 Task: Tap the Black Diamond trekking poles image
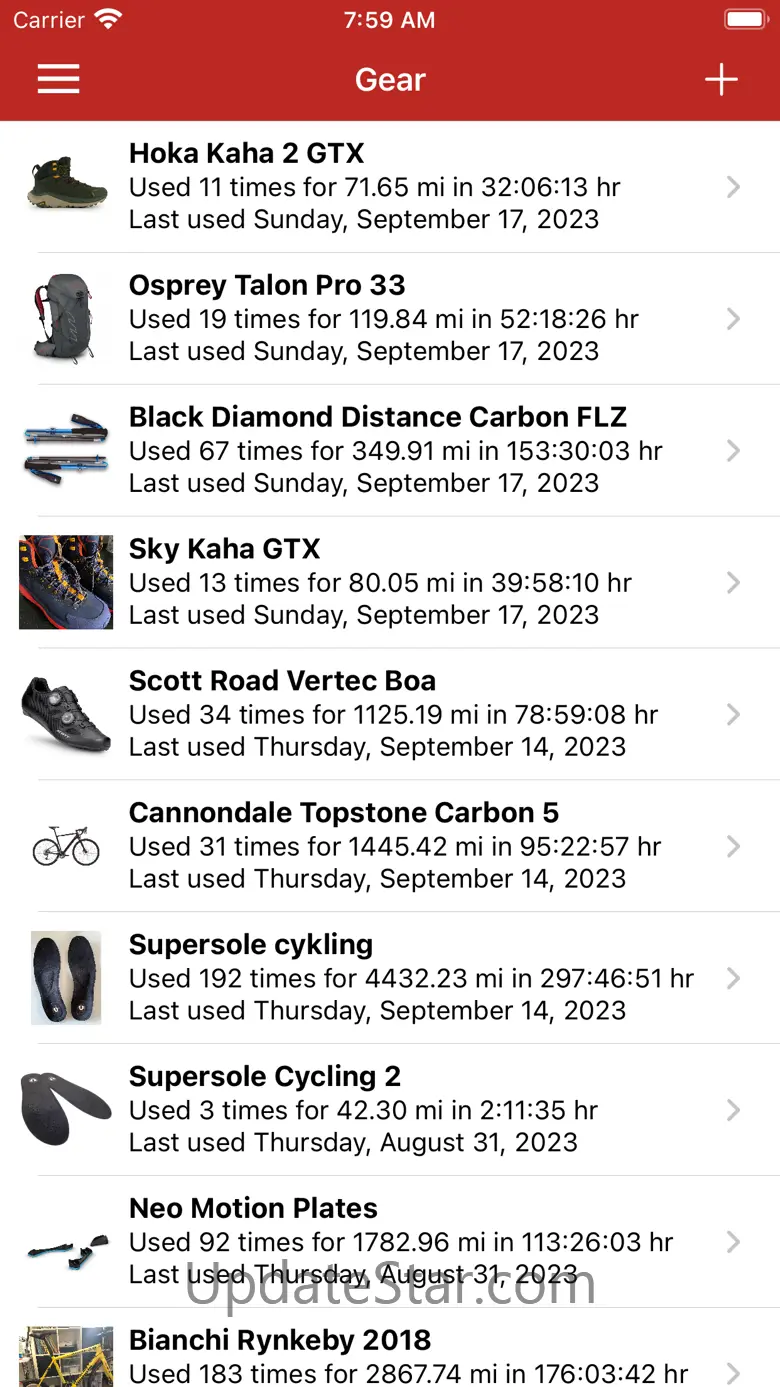coord(66,450)
